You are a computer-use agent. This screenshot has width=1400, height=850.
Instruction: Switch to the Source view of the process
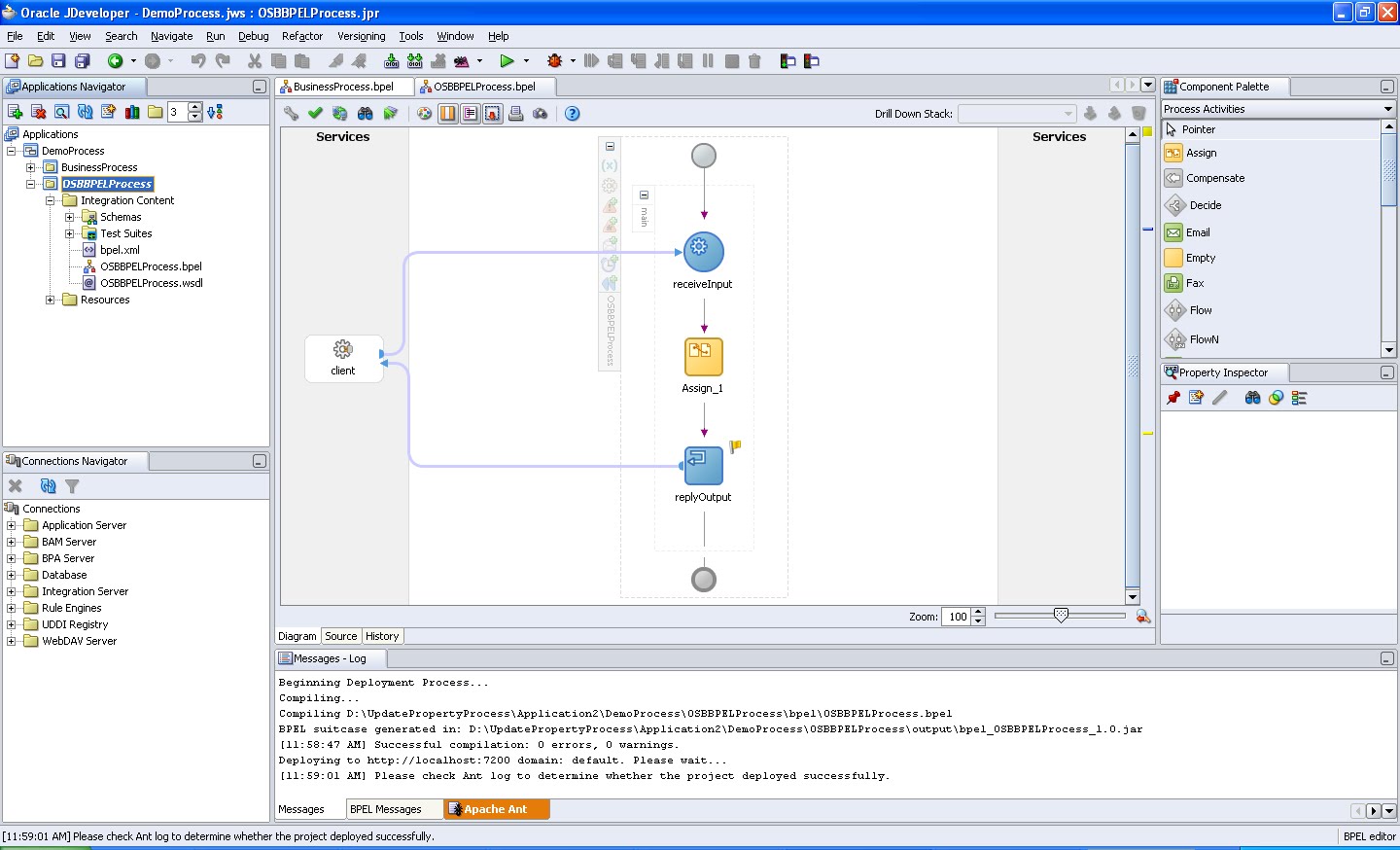point(340,636)
